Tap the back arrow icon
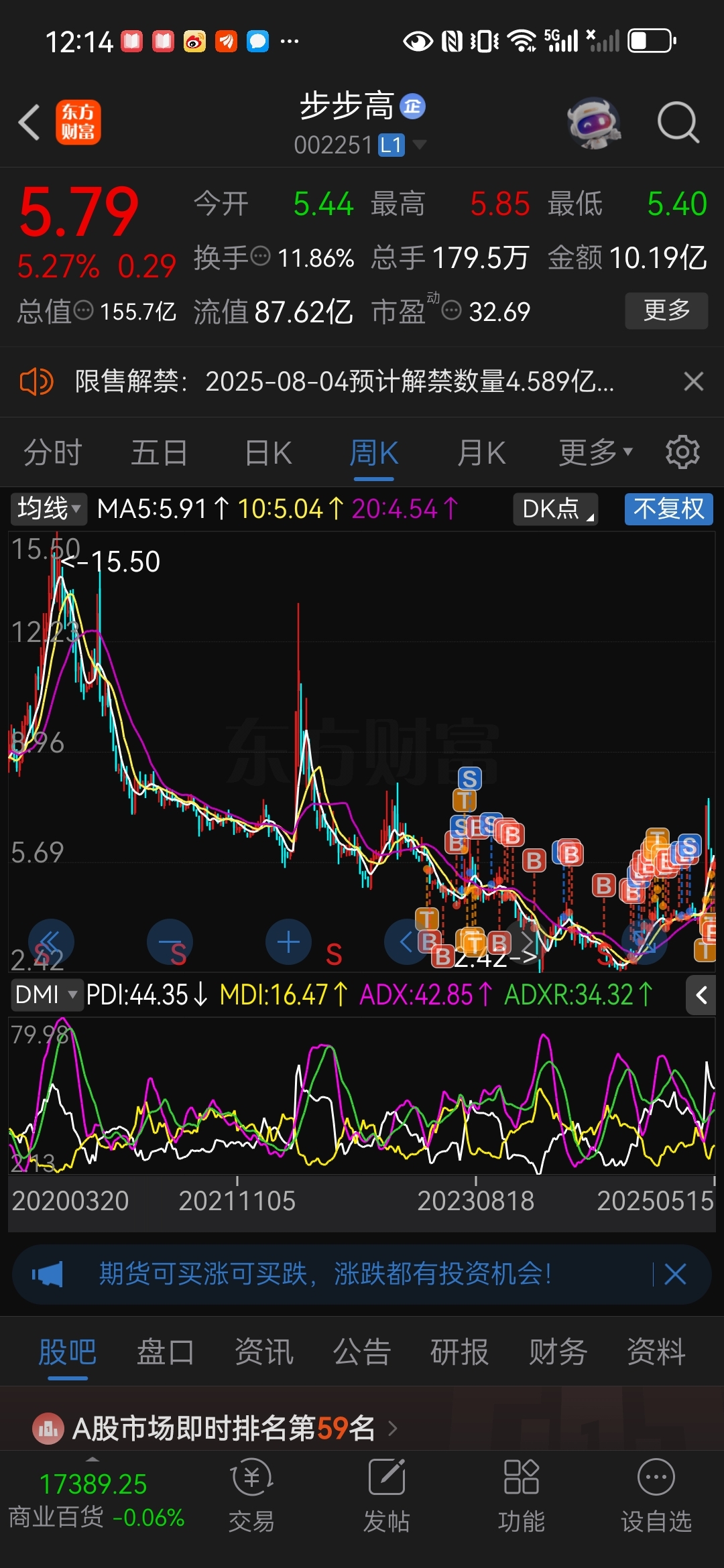This screenshot has width=724, height=1568. [x=29, y=122]
